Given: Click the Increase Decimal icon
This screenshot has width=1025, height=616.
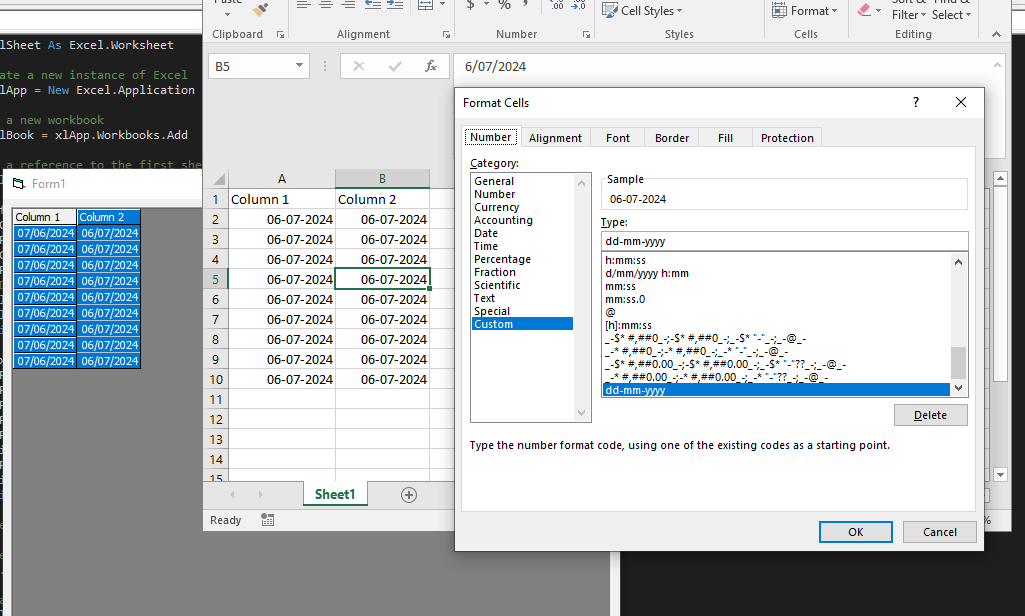Looking at the screenshot, I should coord(557,5).
